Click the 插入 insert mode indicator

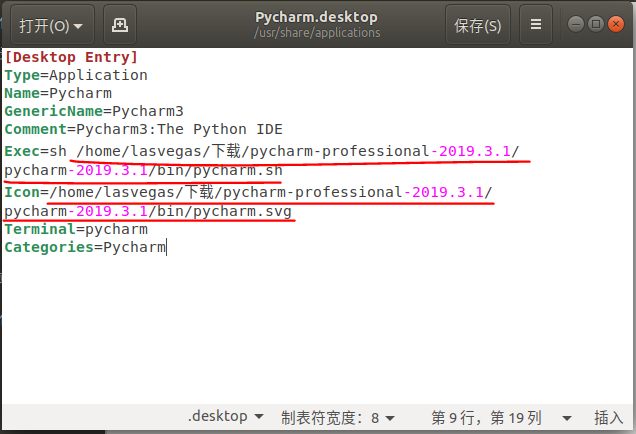pyautogui.click(x=608, y=417)
